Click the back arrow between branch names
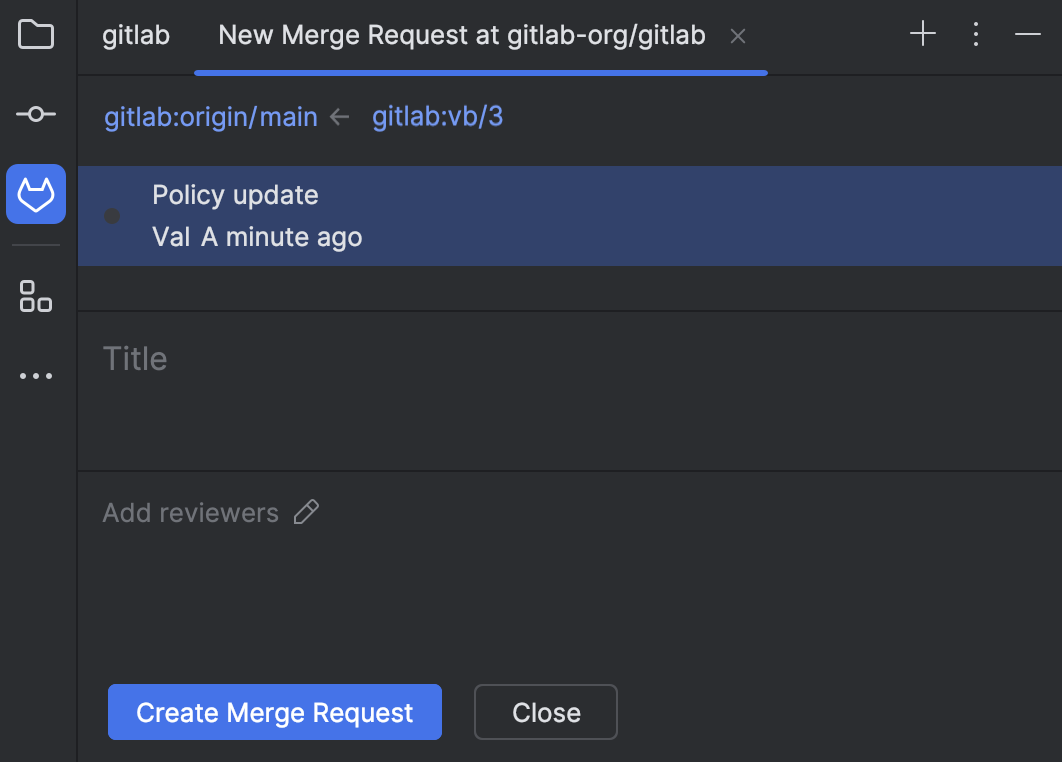This screenshot has width=1062, height=762. (339, 116)
